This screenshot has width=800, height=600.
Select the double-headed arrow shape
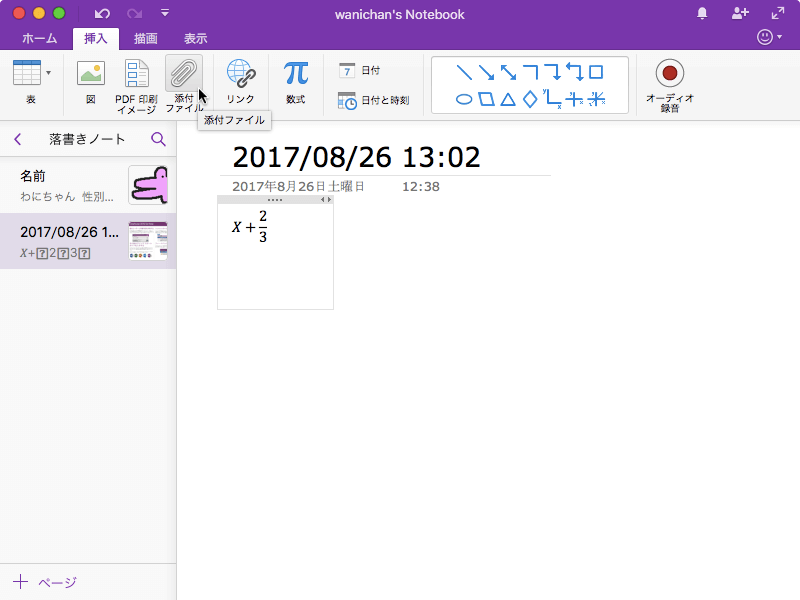pyautogui.click(x=508, y=72)
